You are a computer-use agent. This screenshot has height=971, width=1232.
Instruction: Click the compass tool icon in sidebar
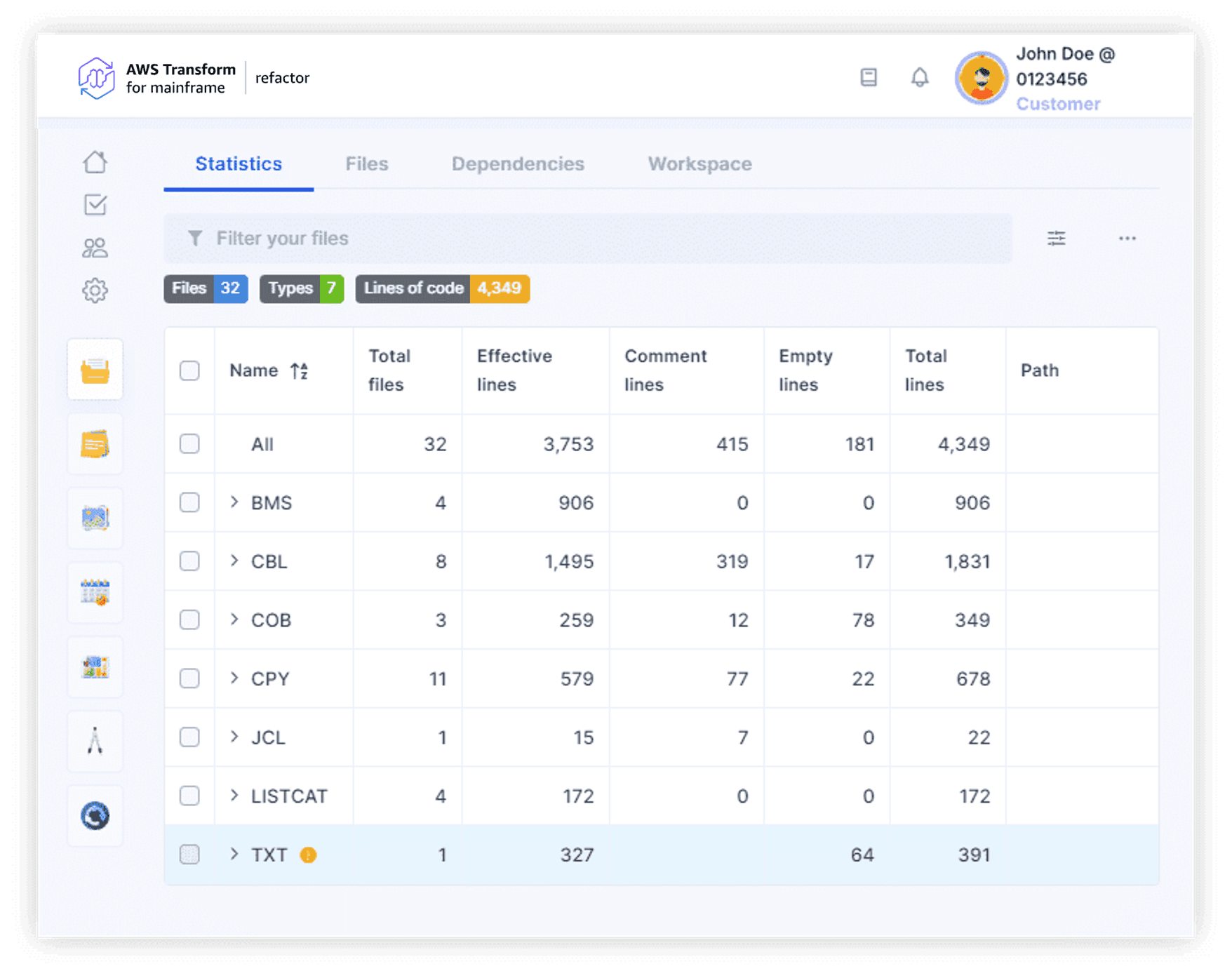pos(95,741)
